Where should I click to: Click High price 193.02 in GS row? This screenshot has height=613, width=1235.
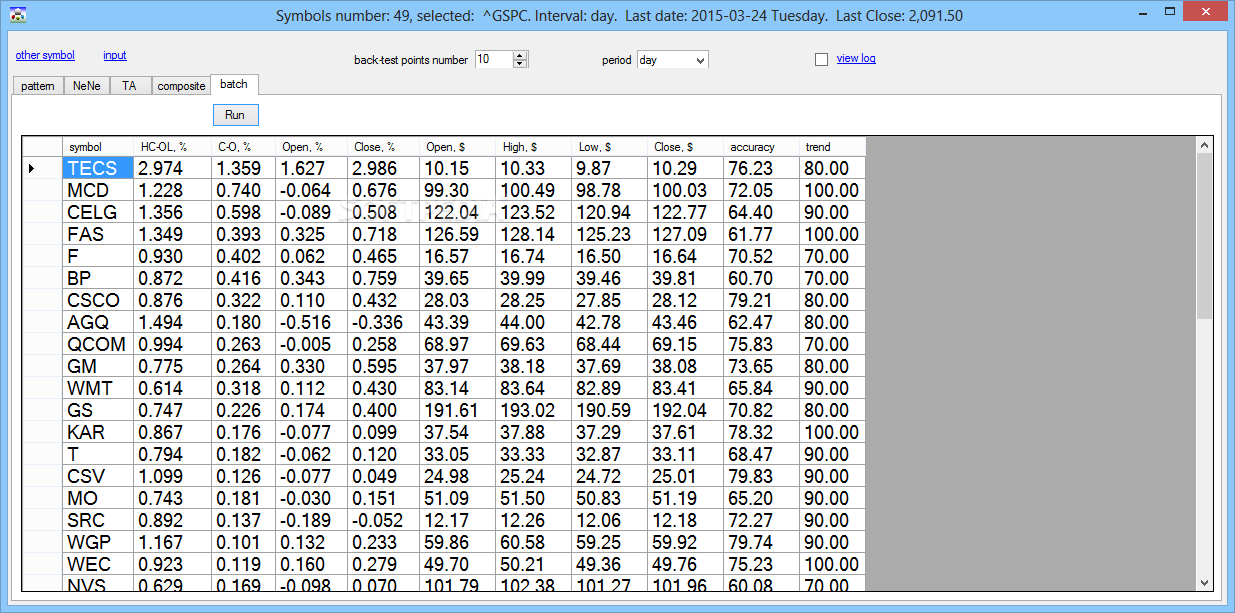[x=533, y=411]
